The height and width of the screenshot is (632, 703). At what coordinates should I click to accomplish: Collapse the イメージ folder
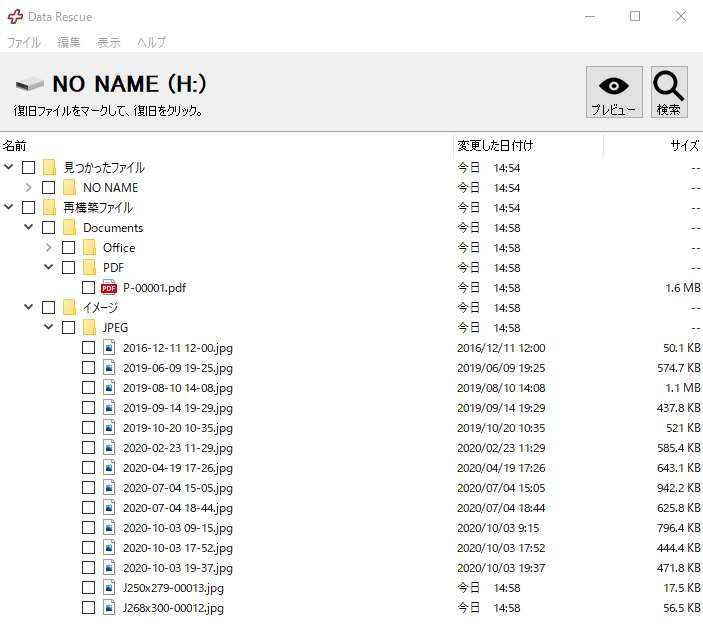[x=28, y=308]
